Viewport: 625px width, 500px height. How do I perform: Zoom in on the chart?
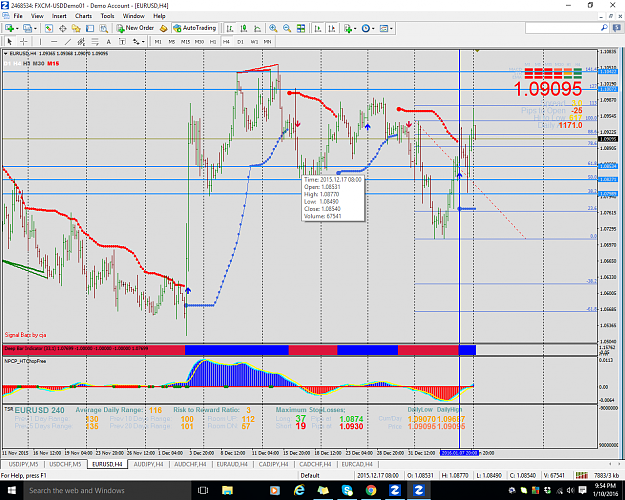point(273,28)
